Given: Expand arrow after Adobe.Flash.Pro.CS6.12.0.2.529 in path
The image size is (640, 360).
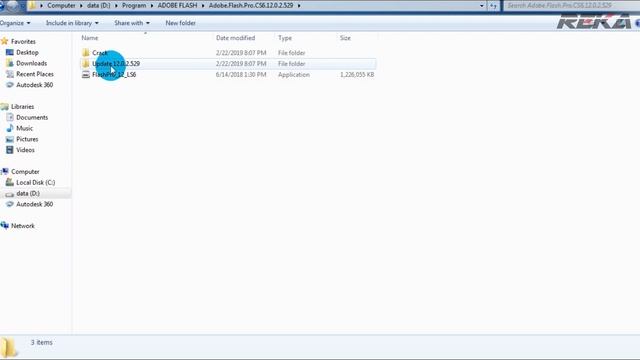Looking at the screenshot, I should 299,6.
